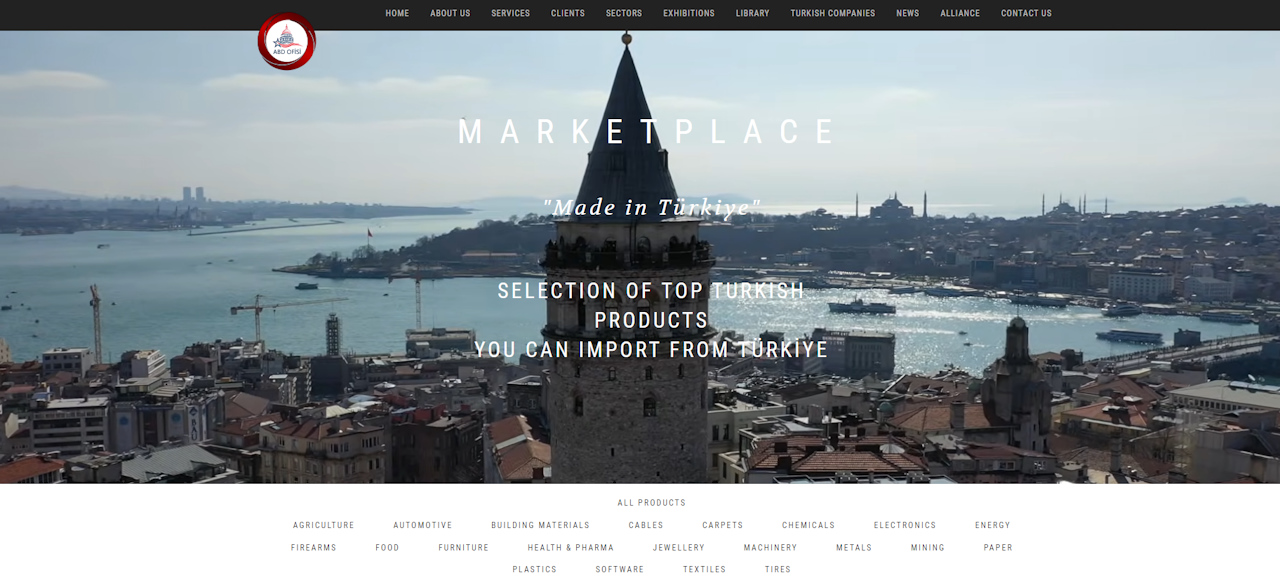The width and height of the screenshot is (1280, 580).
Task: Visit the Library page
Action: (x=752, y=13)
